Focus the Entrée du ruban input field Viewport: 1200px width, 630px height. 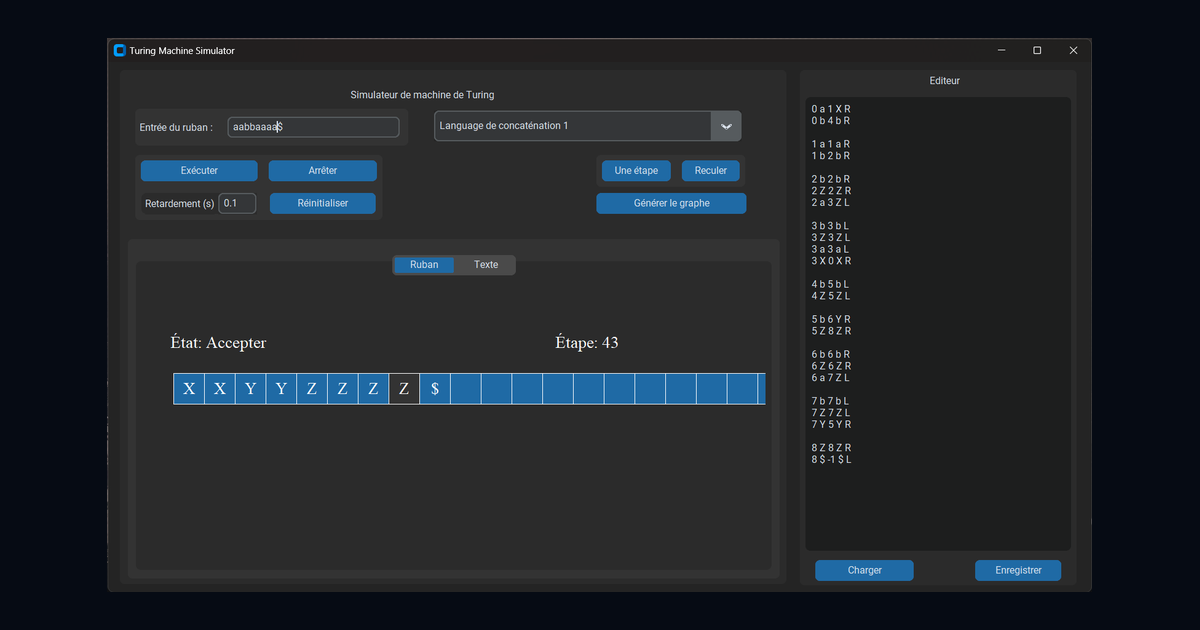coord(313,127)
